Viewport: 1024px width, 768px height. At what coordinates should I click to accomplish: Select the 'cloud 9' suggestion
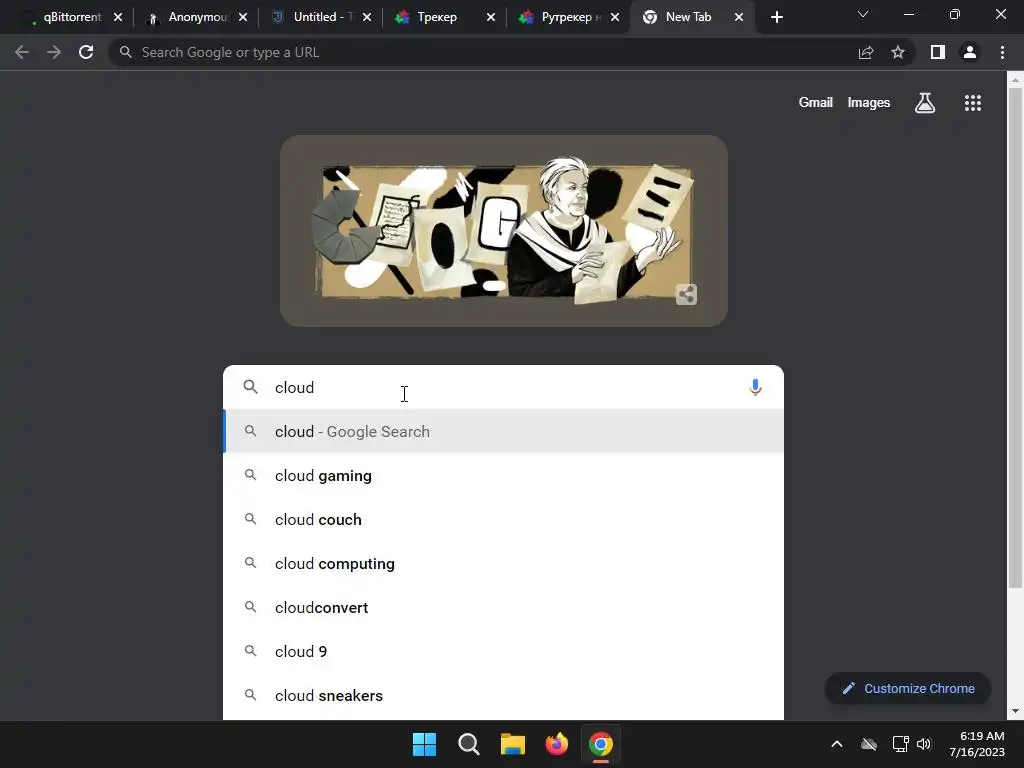point(504,651)
